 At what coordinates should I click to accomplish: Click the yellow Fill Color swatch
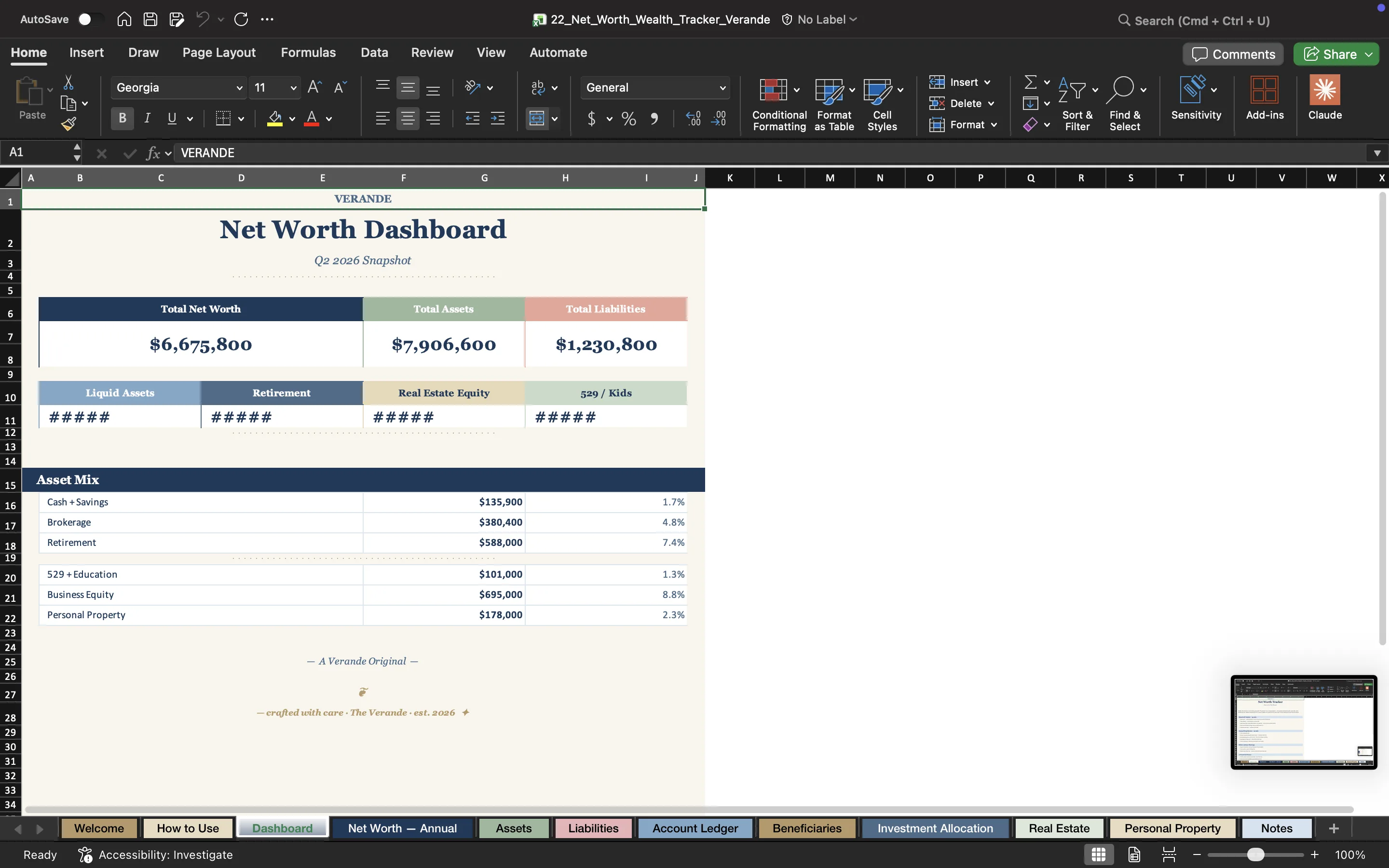[275, 119]
